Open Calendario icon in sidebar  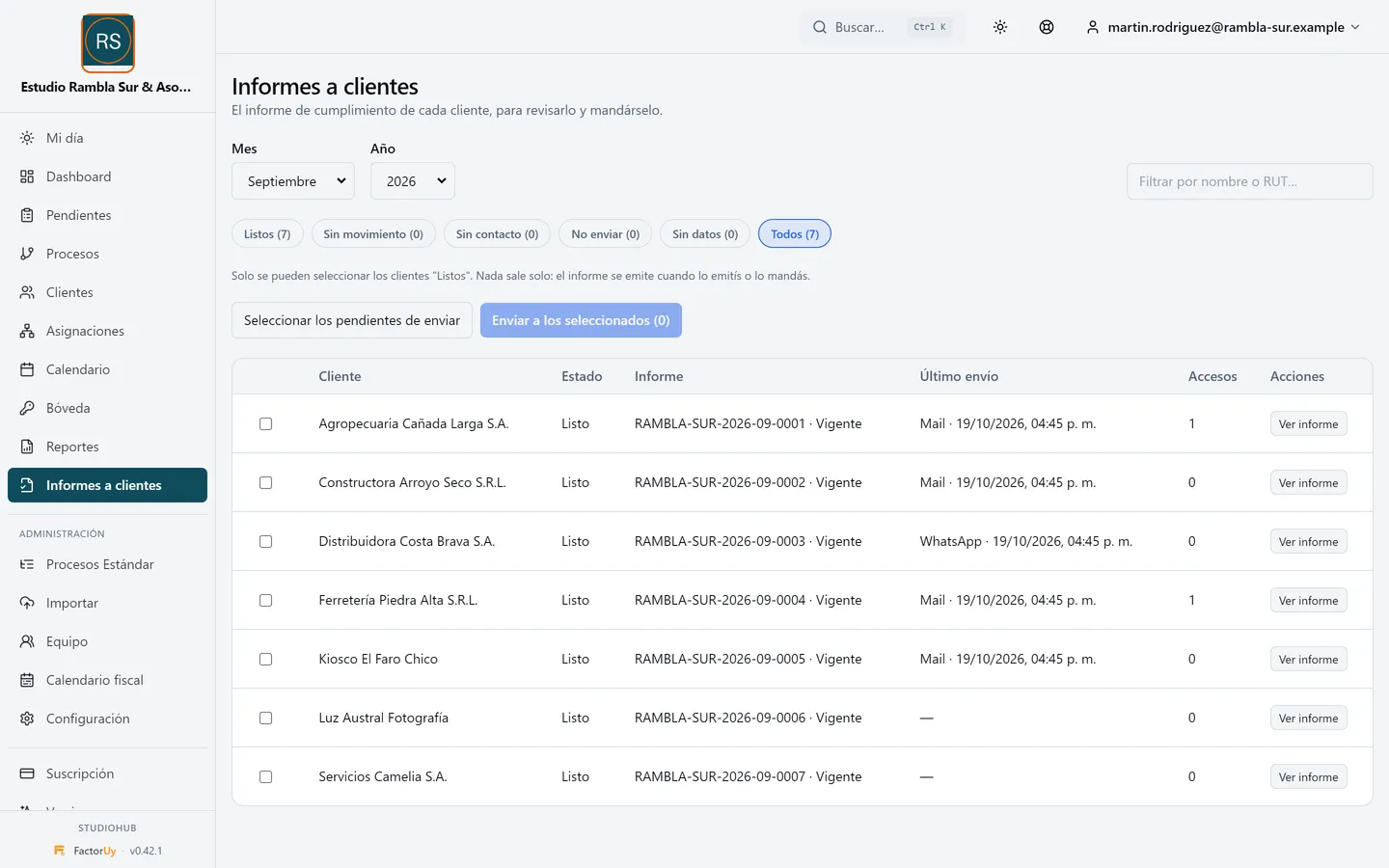(27, 369)
